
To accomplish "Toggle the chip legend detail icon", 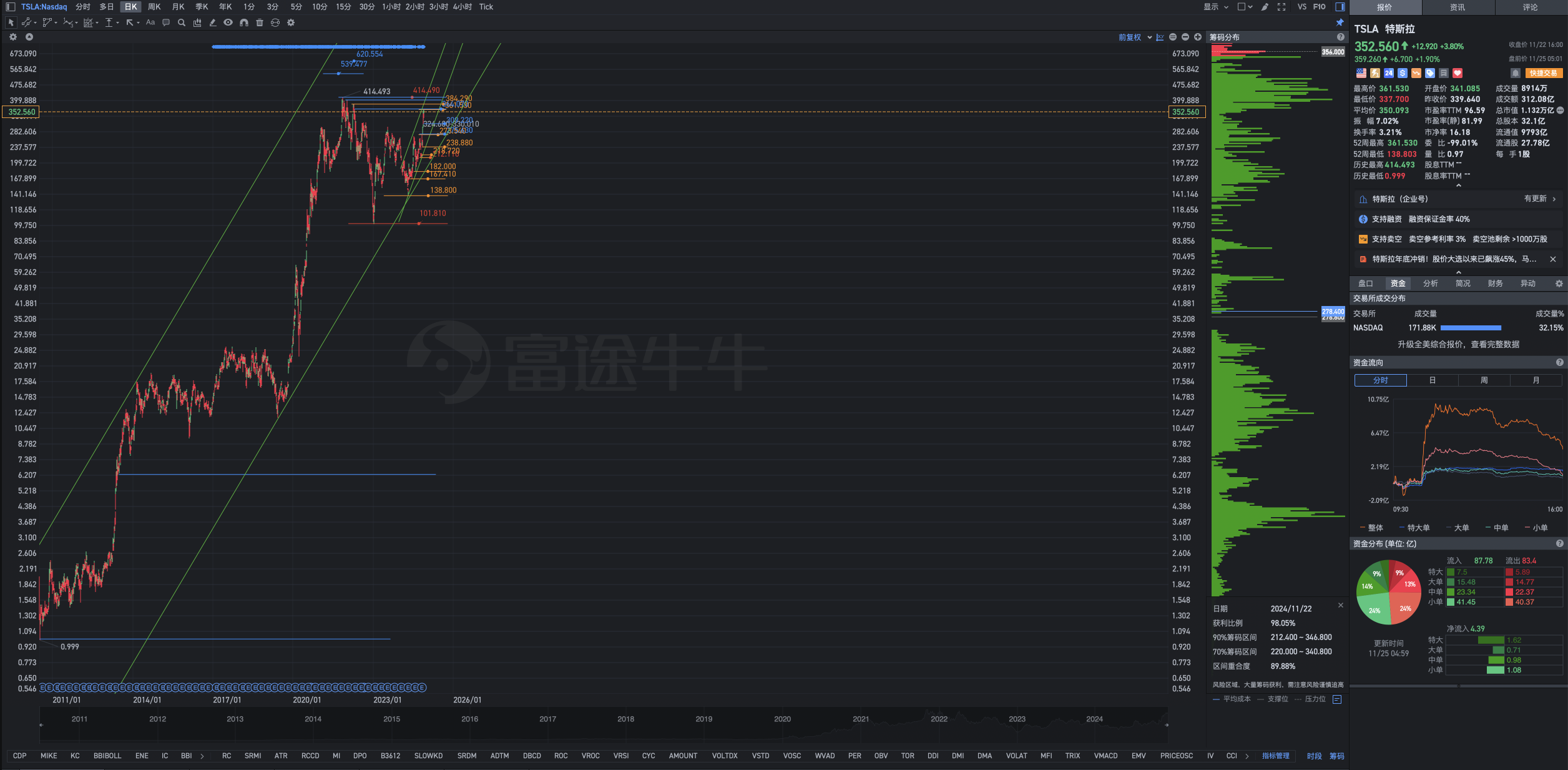I will (x=1337, y=699).
